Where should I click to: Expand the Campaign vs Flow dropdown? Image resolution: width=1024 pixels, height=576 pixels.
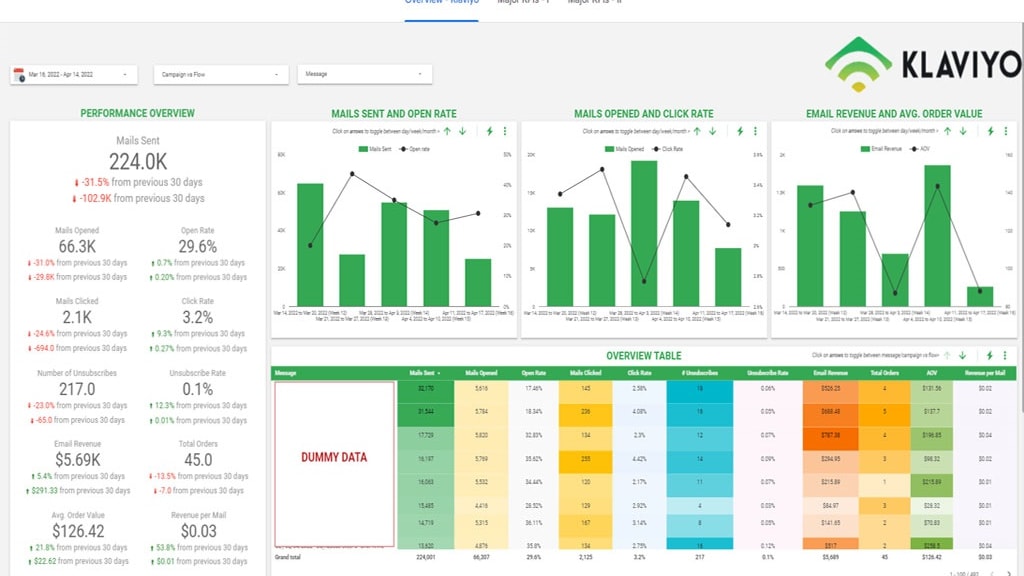(221, 74)
